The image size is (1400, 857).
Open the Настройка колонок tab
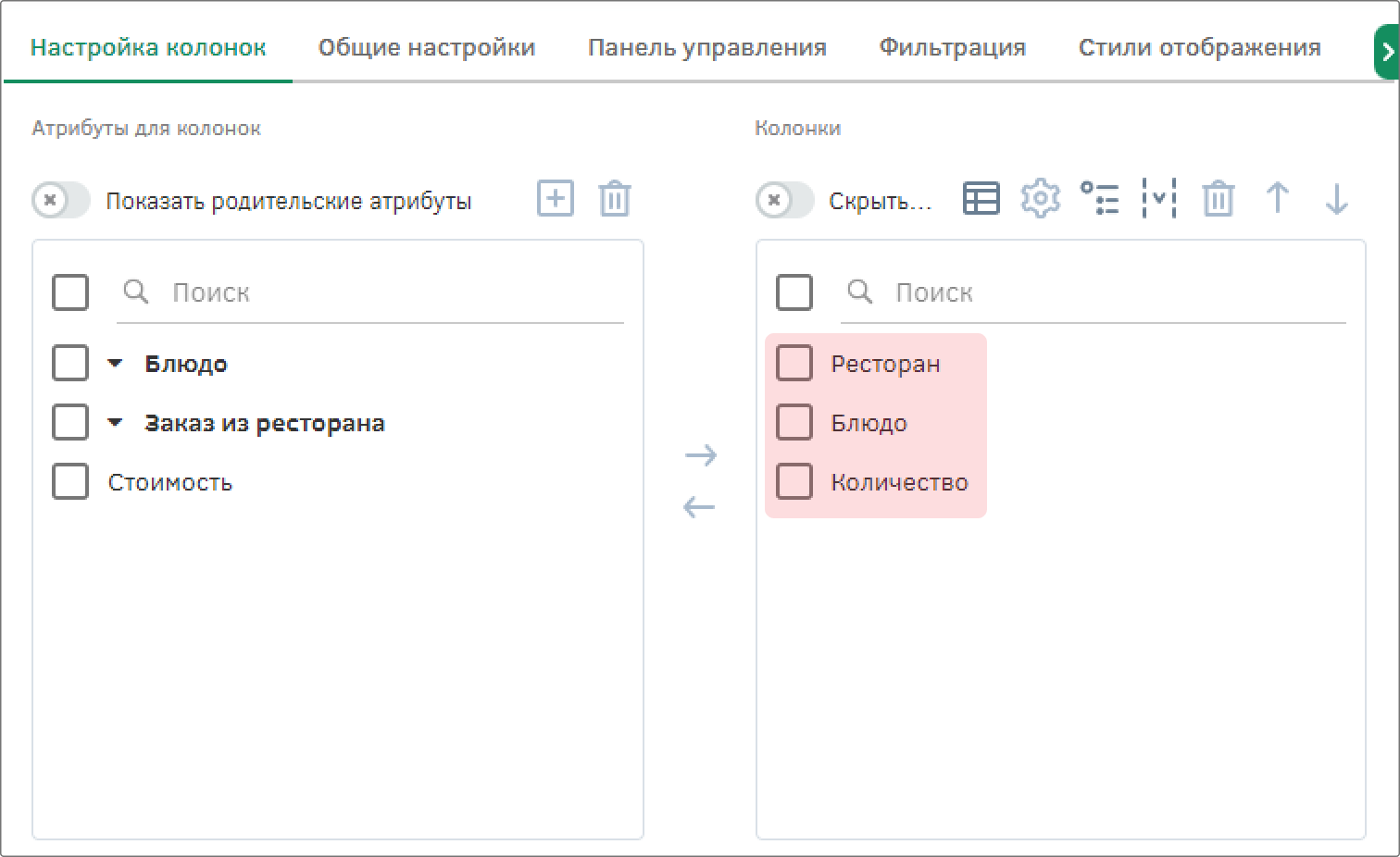click(x=148, y=48)
